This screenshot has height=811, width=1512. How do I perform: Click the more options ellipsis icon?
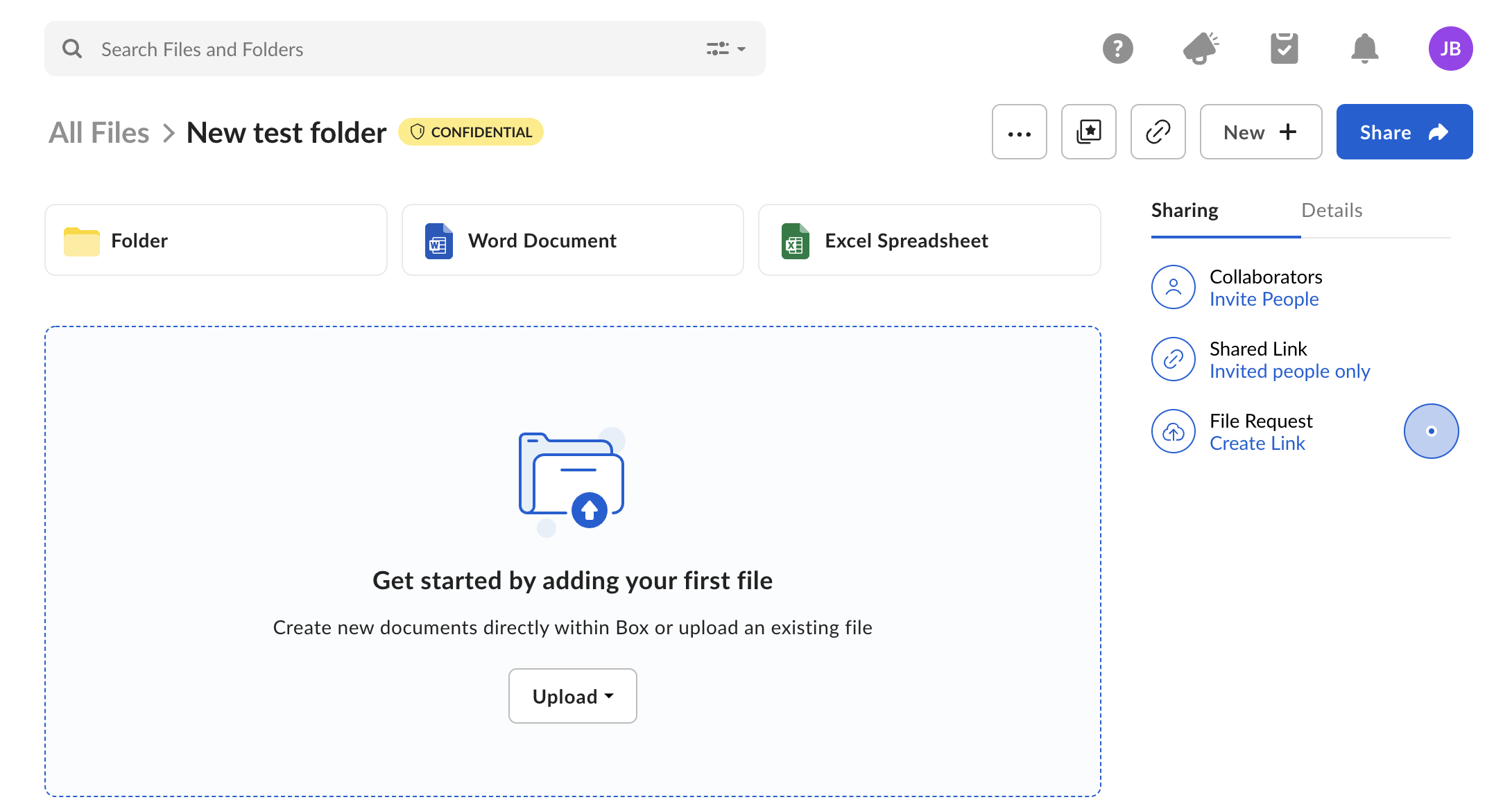(1020, 131)
